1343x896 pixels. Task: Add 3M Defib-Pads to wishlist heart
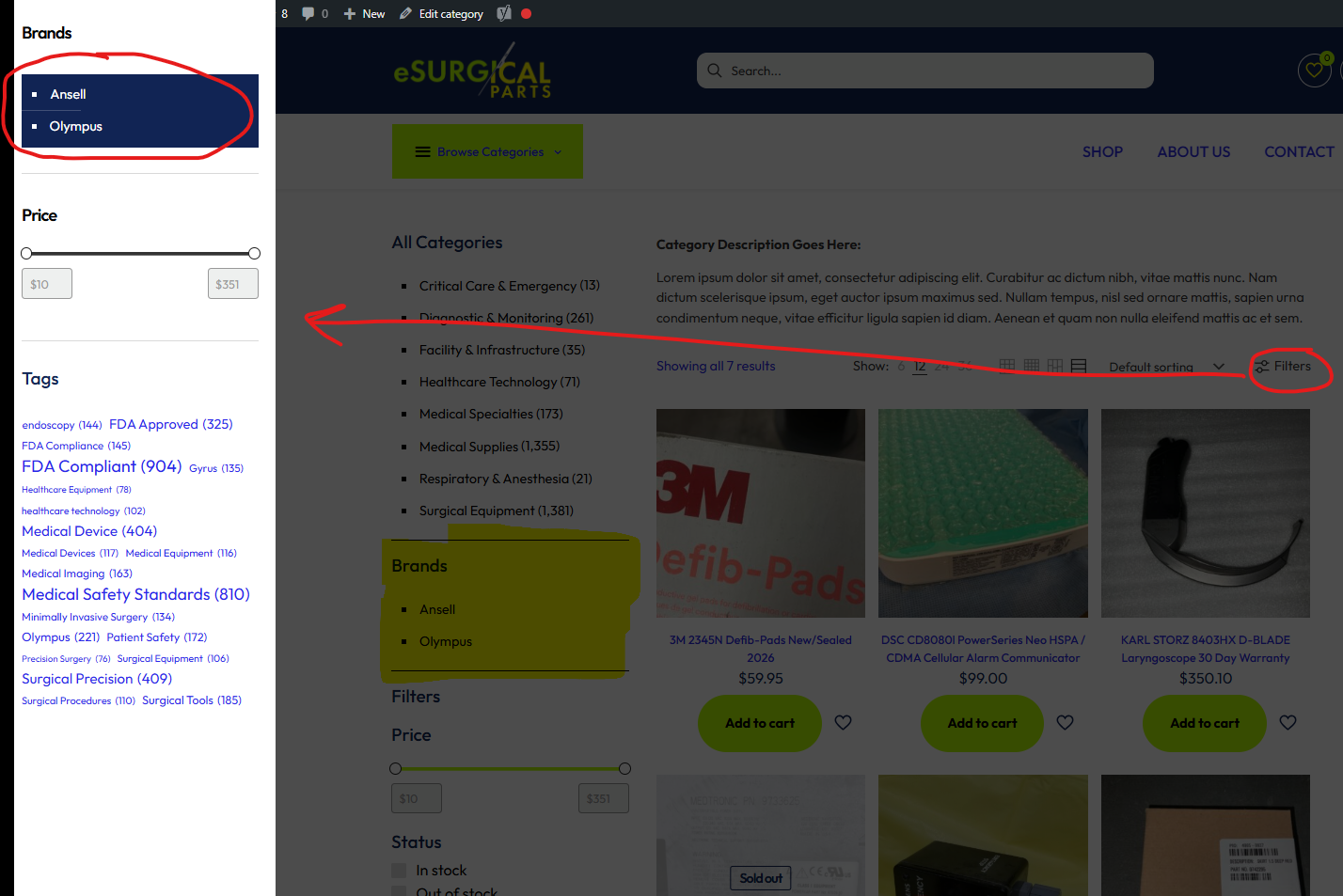(843, 722)
